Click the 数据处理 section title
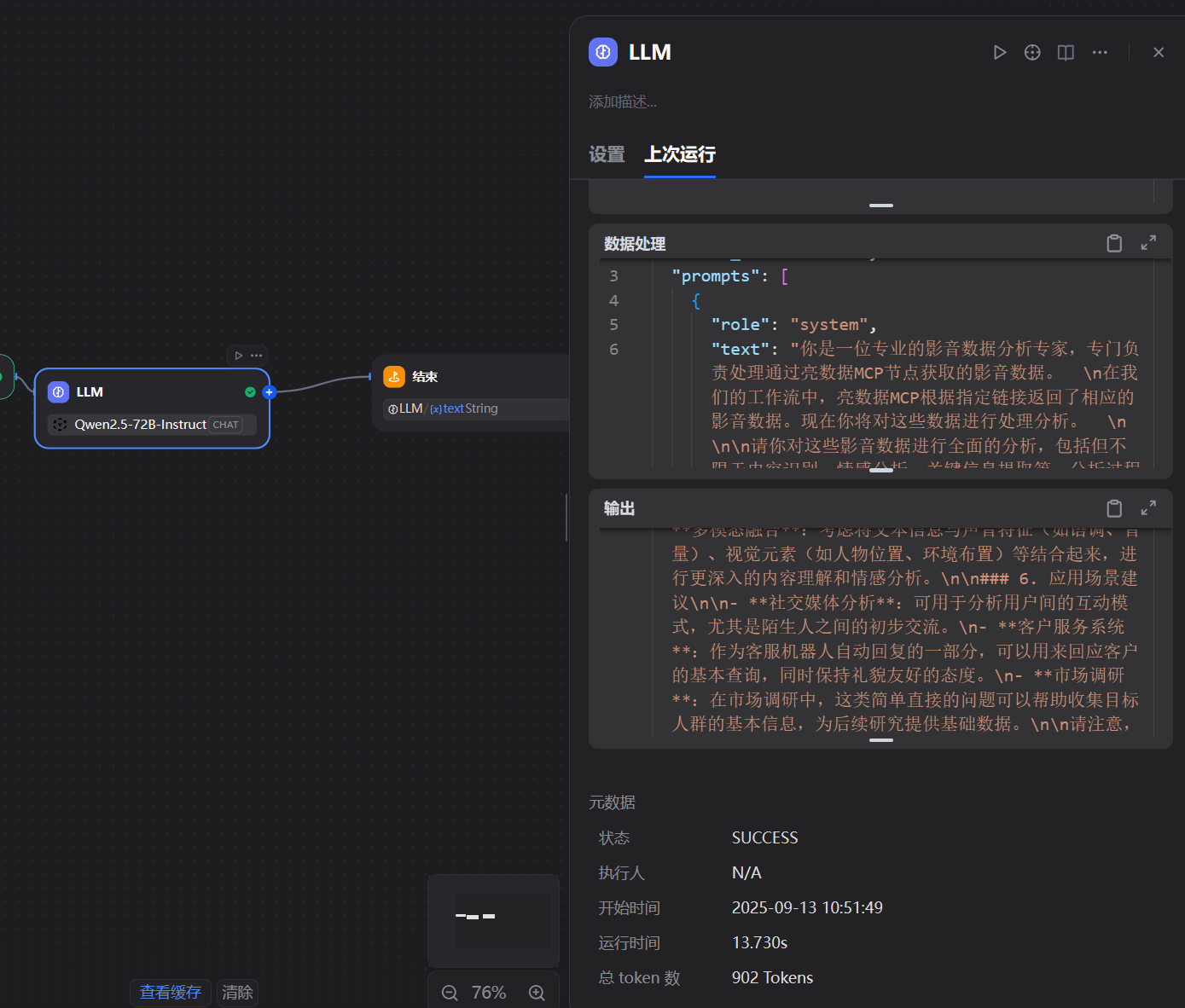 [635, 244]
